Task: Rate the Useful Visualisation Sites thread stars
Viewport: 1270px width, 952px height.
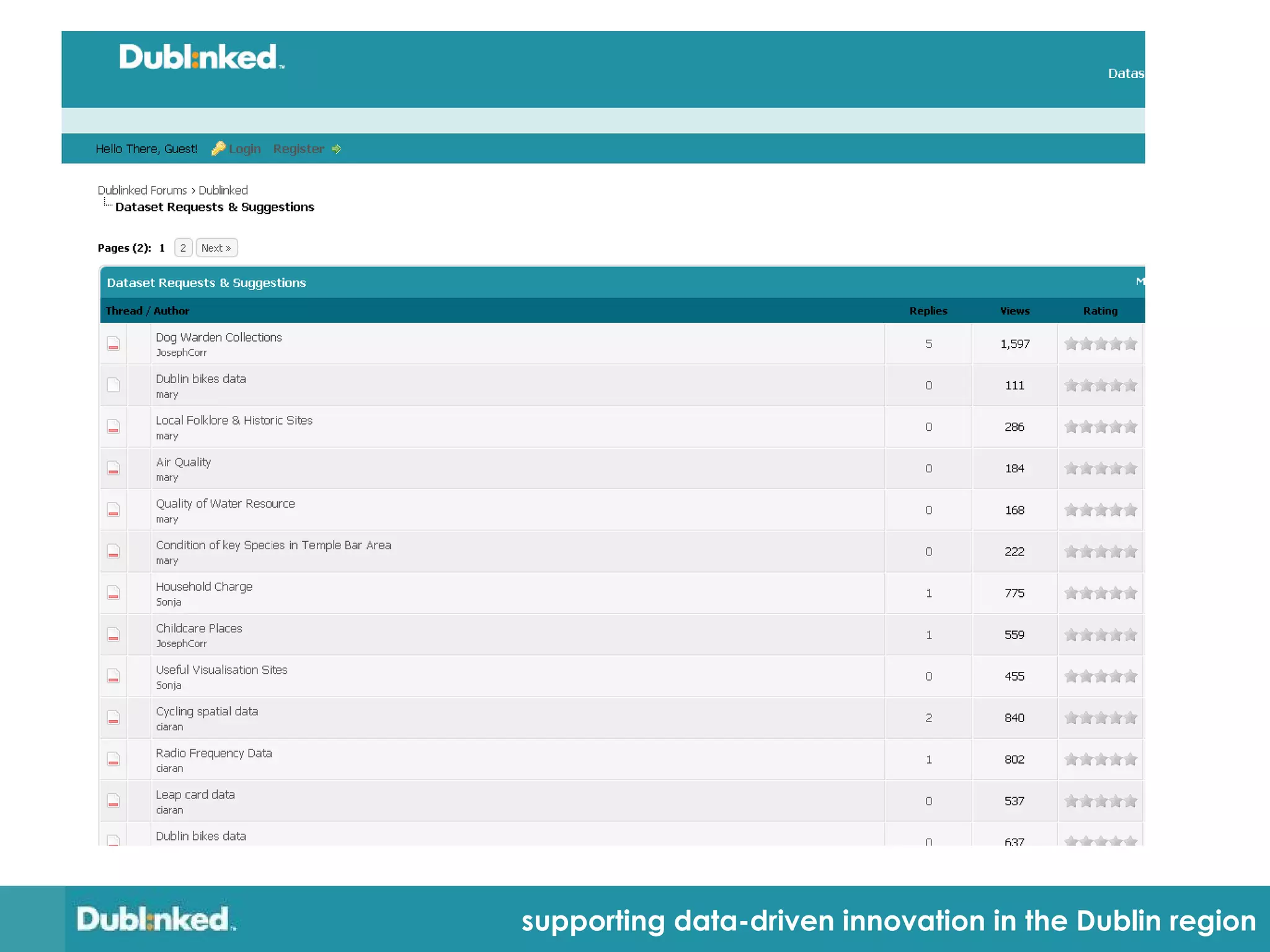Action: click(1101, 676)
